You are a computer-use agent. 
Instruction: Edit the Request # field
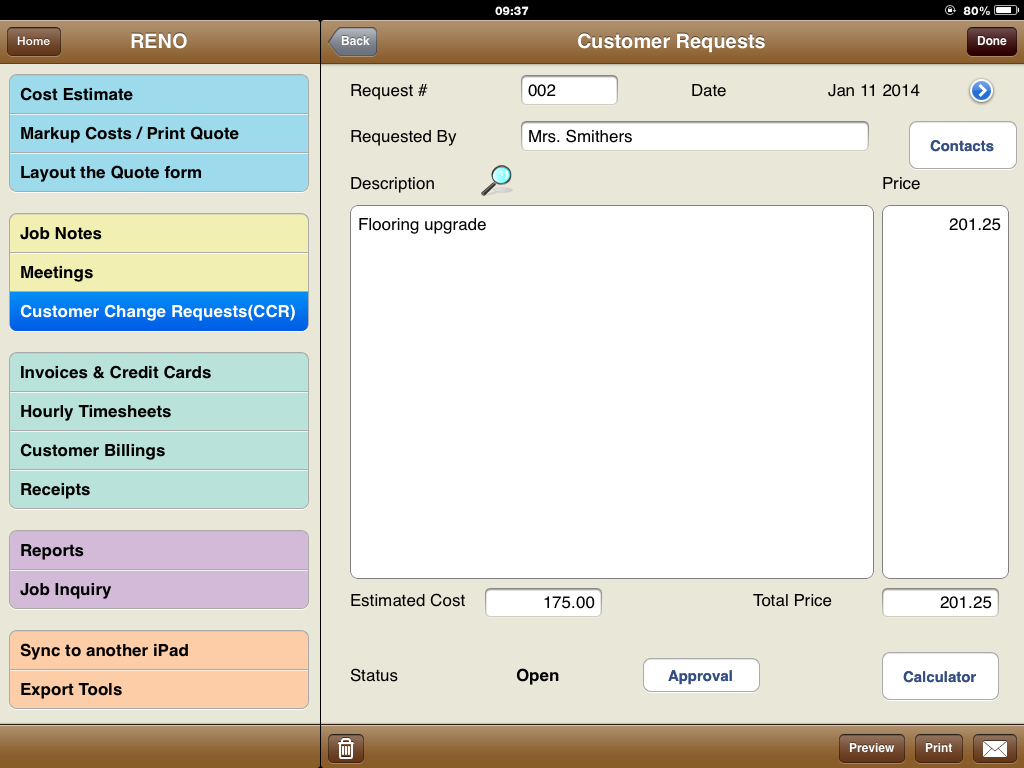coord(569,91)
